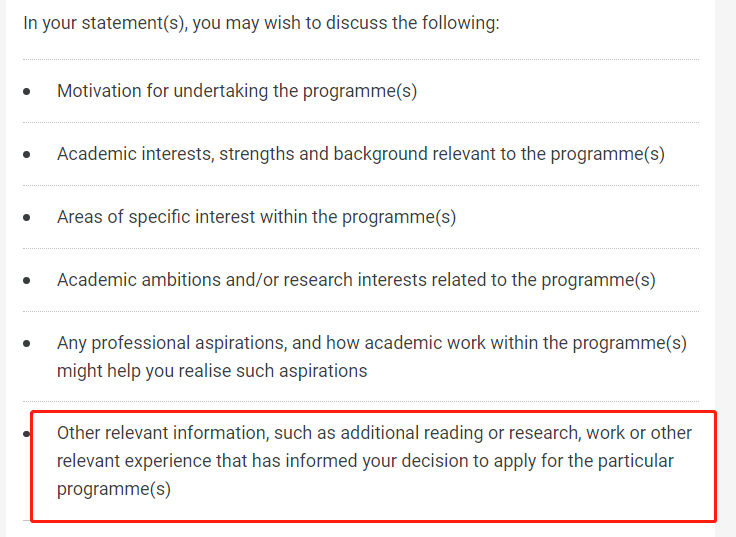736x537 pixels.
Task: Select 'Areas of specific interest within the programme(s)'
Action: point(256,217)
